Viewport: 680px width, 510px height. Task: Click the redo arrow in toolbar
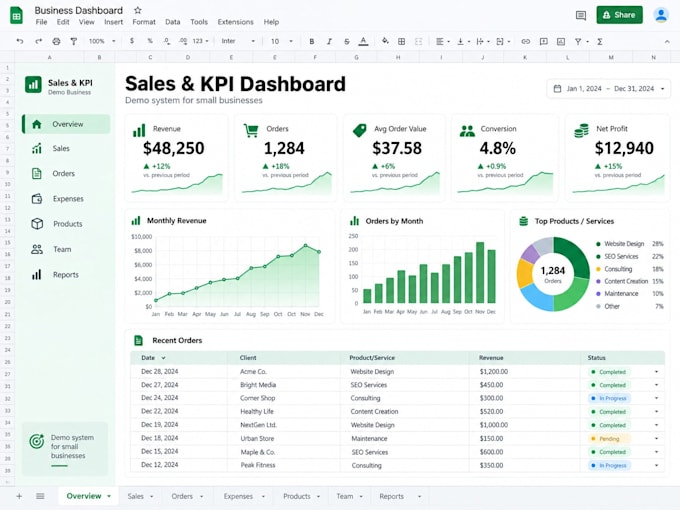pos(39,41)
